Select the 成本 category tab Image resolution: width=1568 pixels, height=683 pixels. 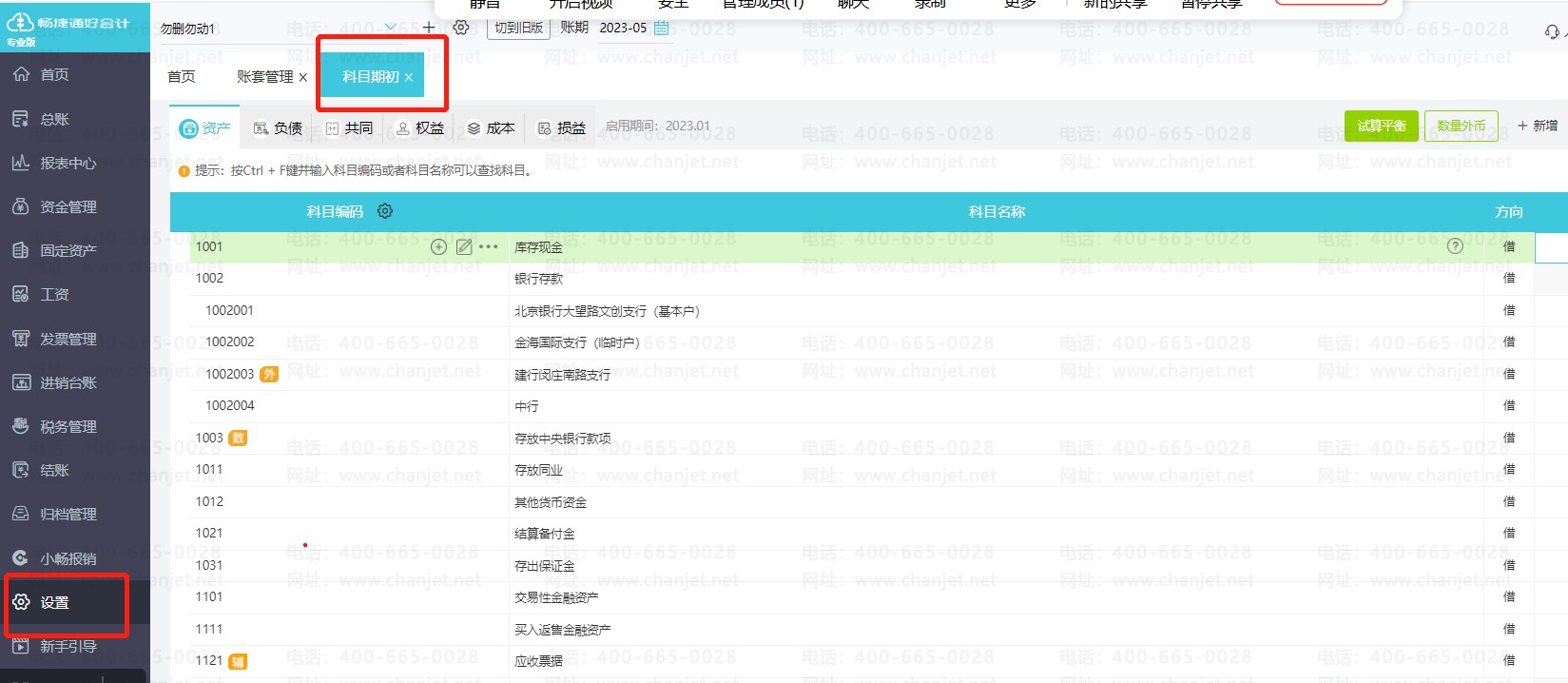(x=491, y=127)
